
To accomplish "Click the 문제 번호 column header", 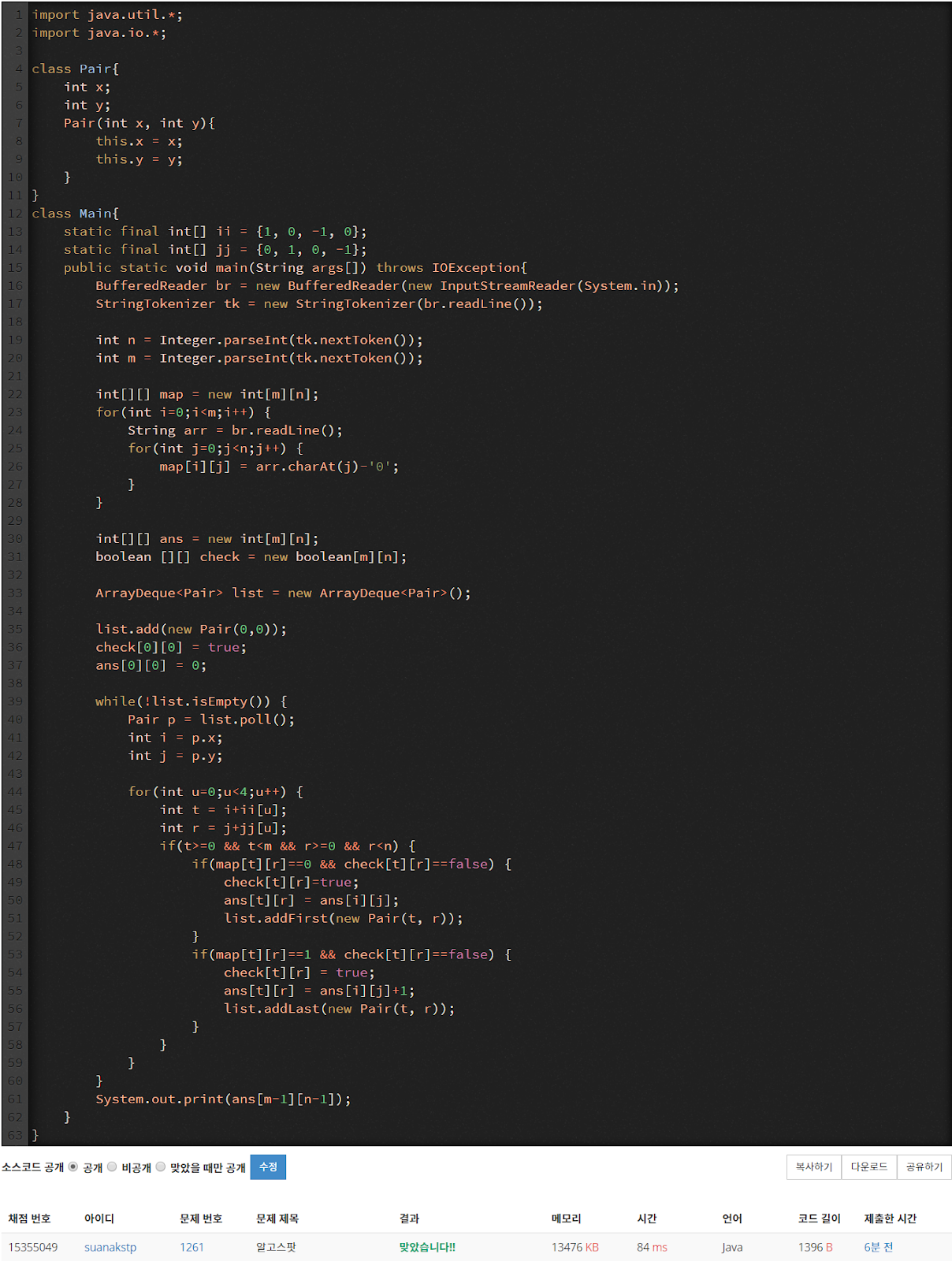I will tap(201, 1218).
